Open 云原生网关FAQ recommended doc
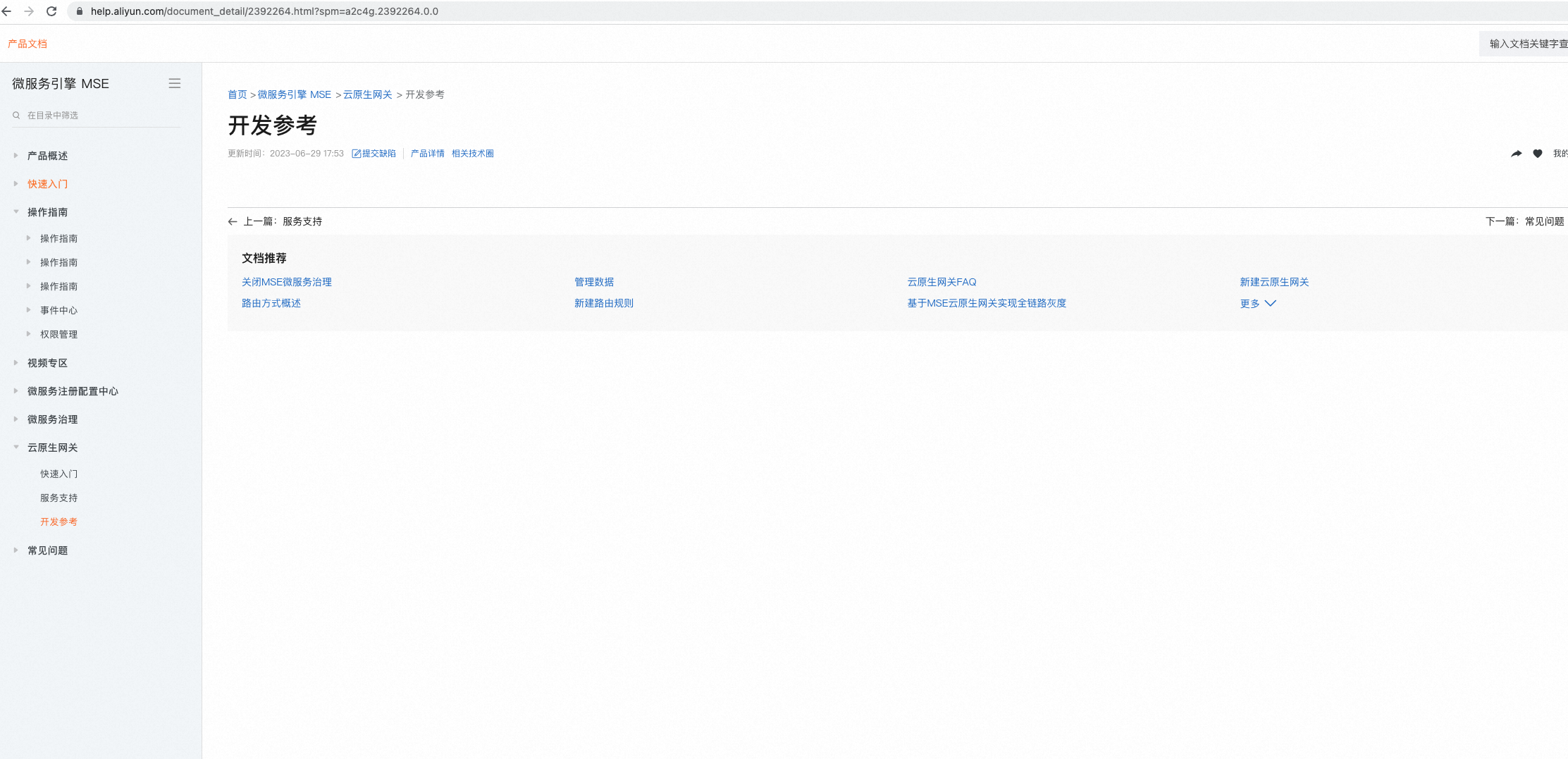The width and height of the screenshot is (1568, 759). [x=942, y=282]
